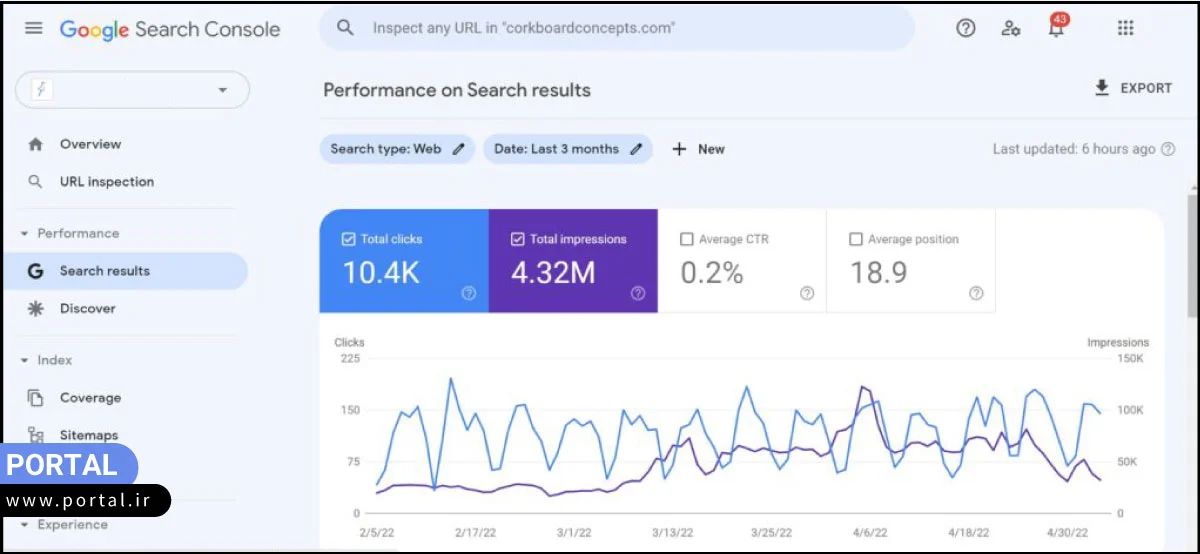
Task: Edit the Date filter pencil icon
Action: [x=636, y=149]
